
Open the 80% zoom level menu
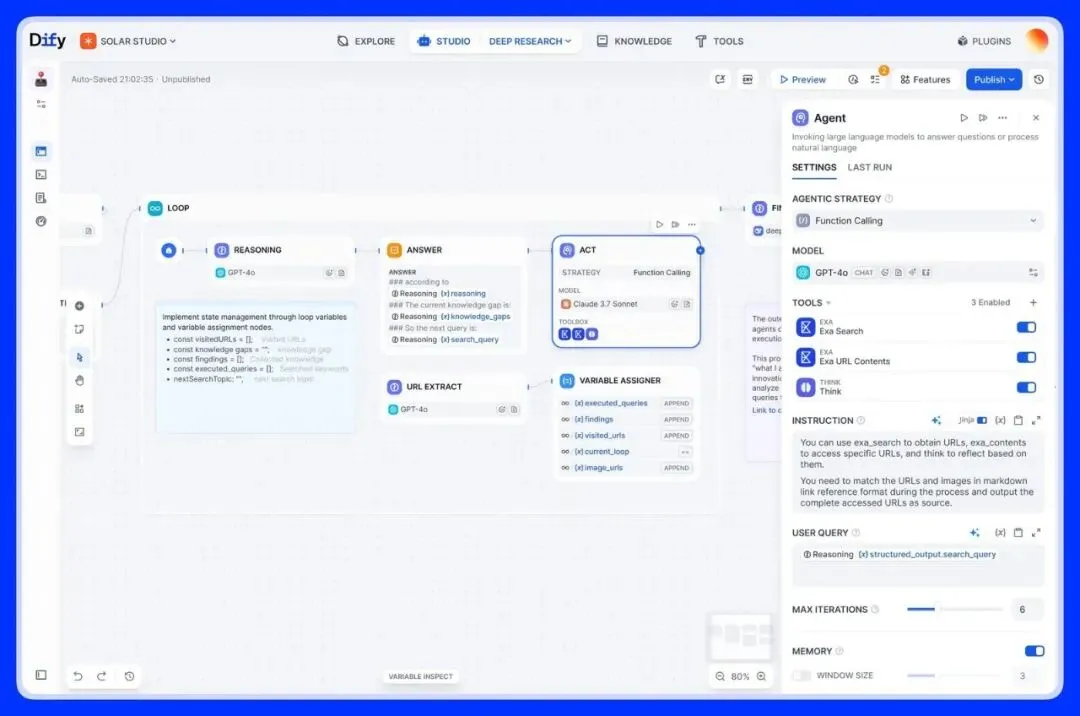click(740, 676)
